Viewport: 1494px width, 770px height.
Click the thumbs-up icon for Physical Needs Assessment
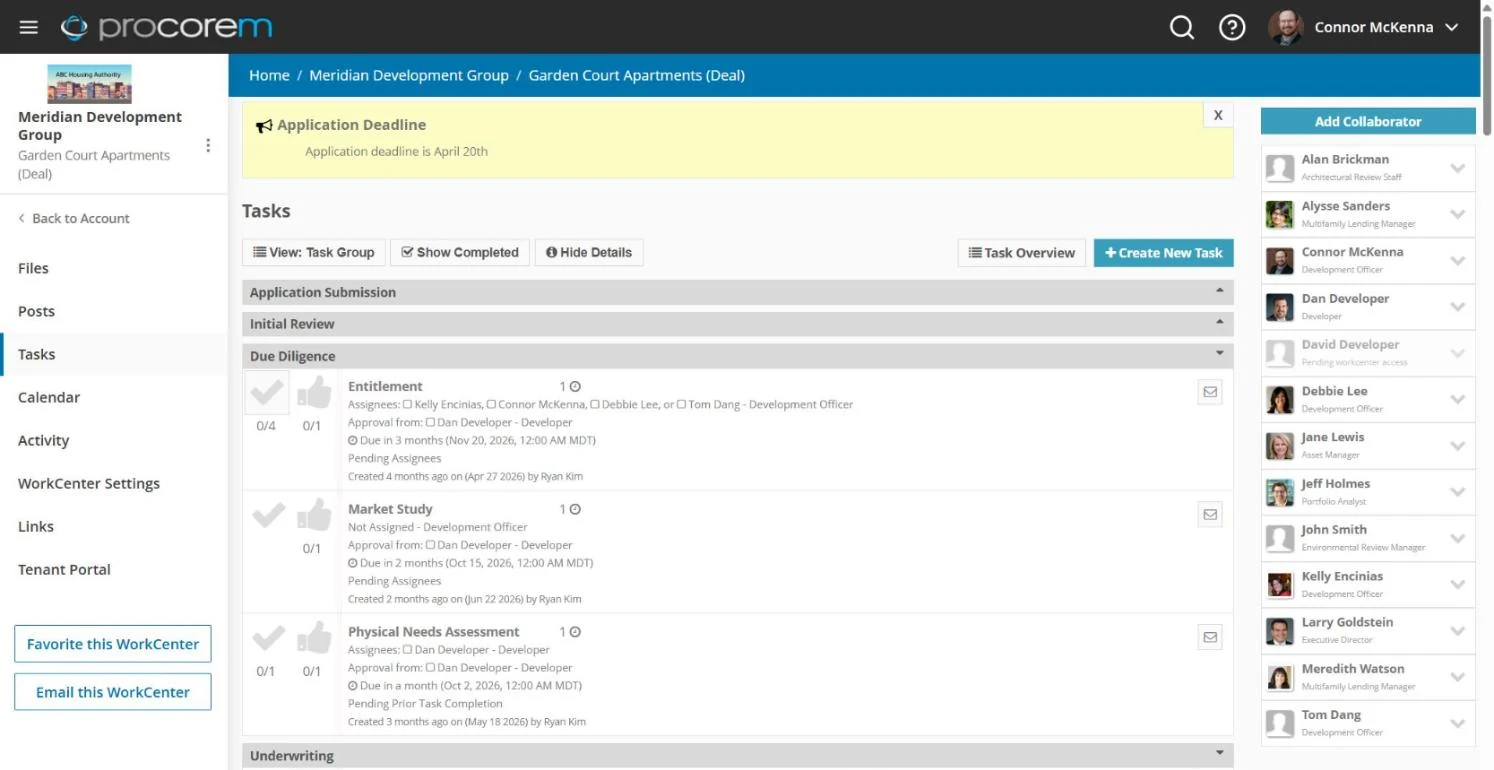[314, 637]
